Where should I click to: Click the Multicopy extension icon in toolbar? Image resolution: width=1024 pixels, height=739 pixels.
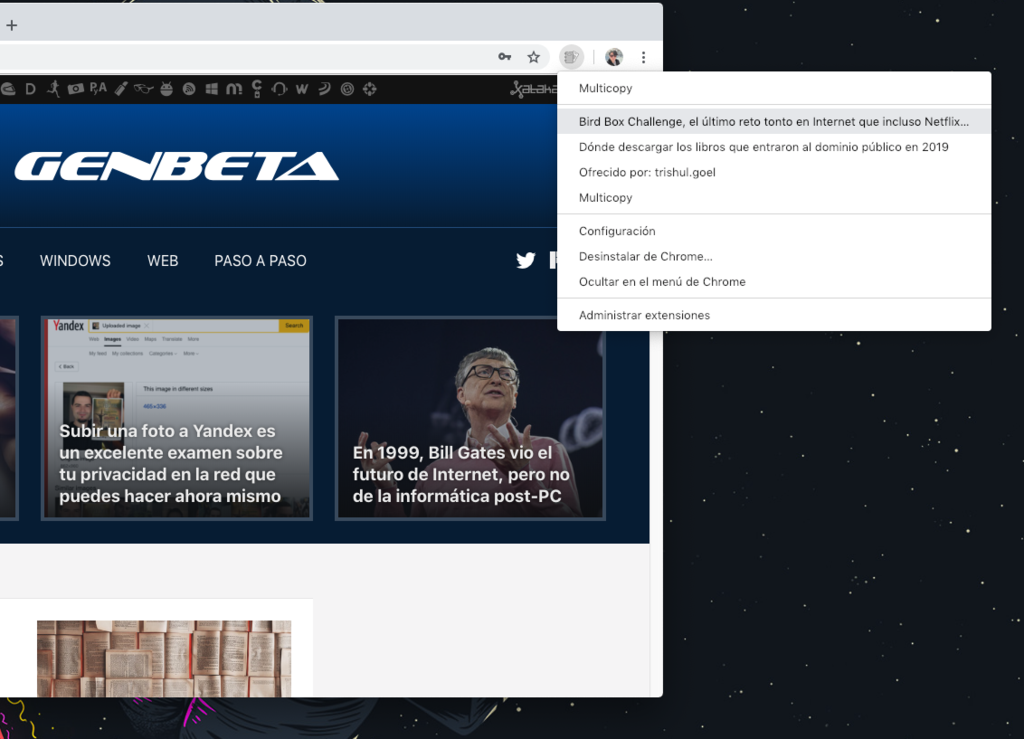point(571,57)
